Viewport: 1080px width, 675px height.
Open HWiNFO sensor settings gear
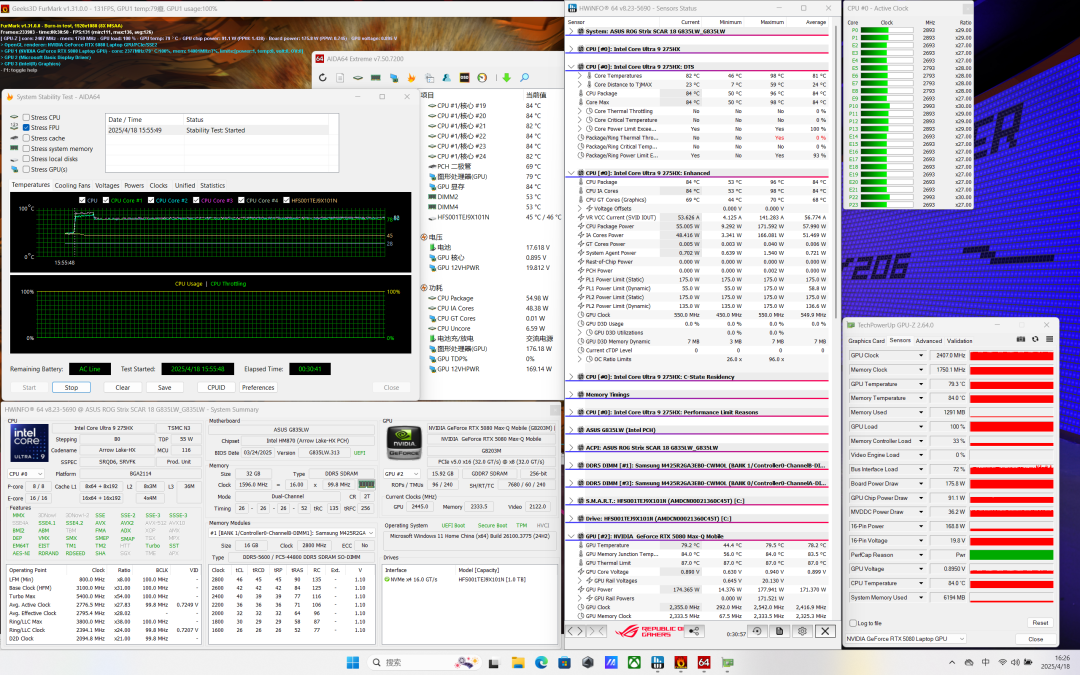click(x=802, y=631)
